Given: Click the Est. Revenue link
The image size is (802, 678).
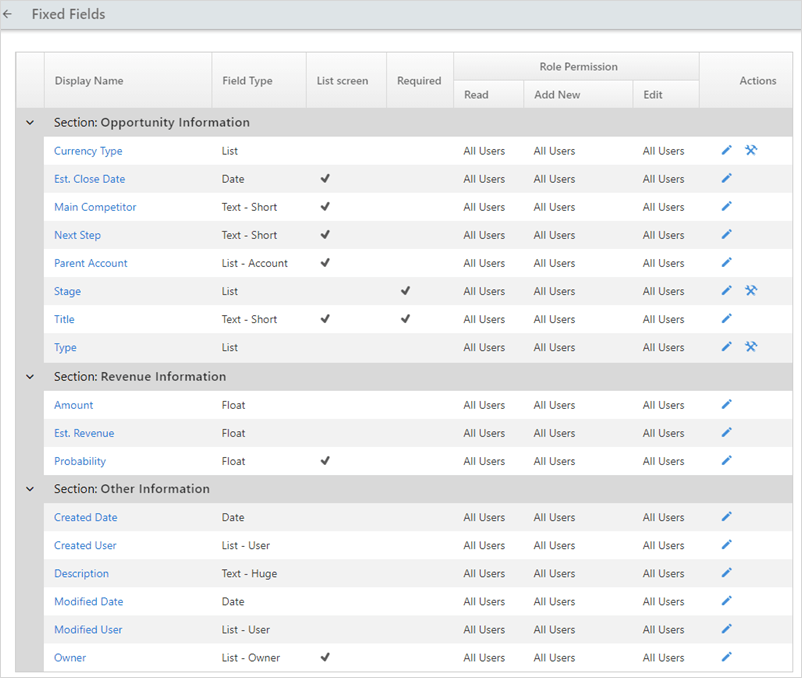Looking at the screenshot, I should click(x=84, y=433).
